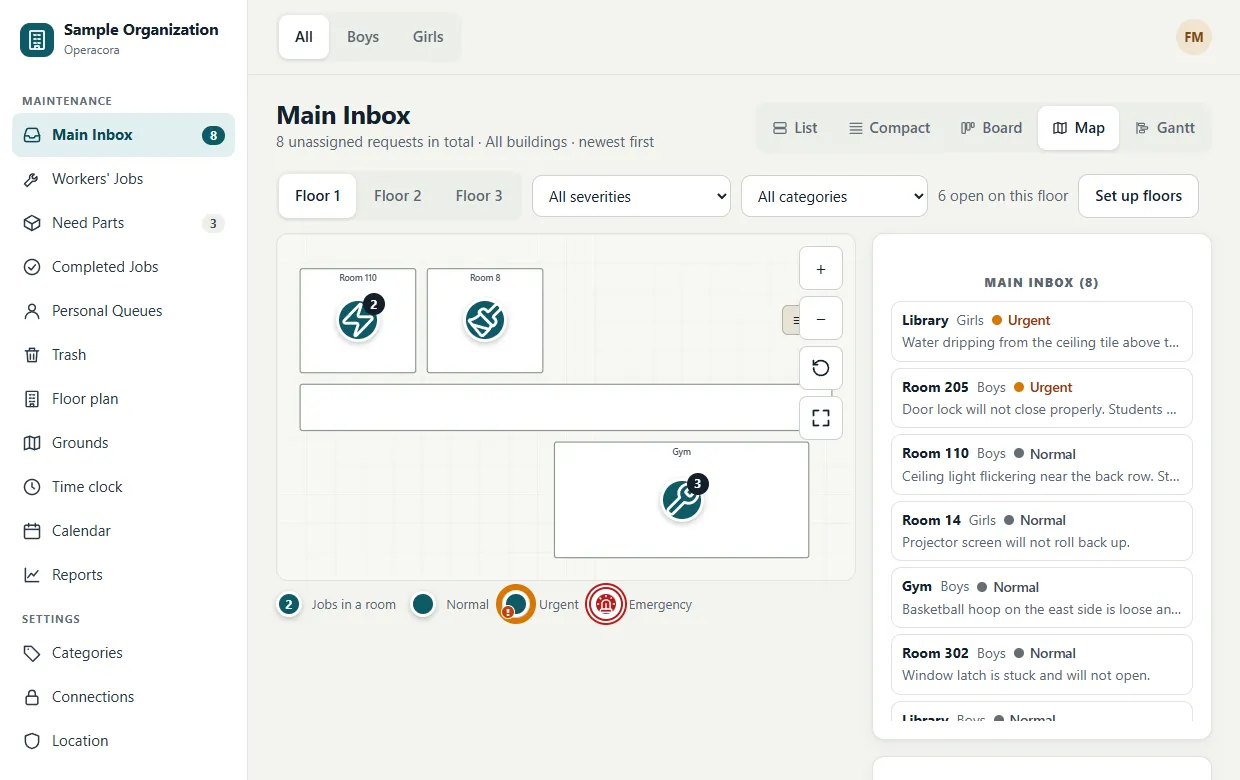Switch to Board view
This screenshot has height=780, width=1240.
(991, 128)
